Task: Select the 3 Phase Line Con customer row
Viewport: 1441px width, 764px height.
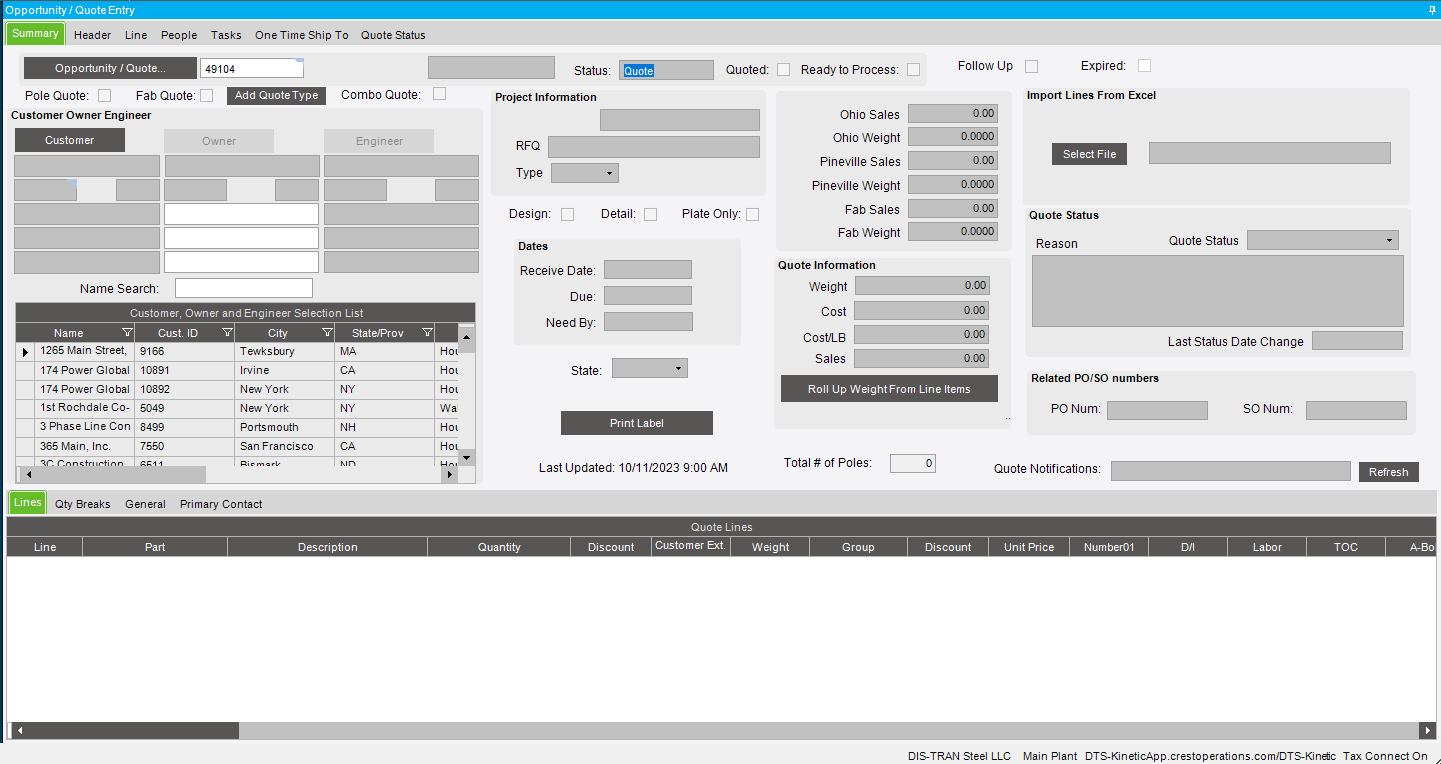Action: point(236,428)
